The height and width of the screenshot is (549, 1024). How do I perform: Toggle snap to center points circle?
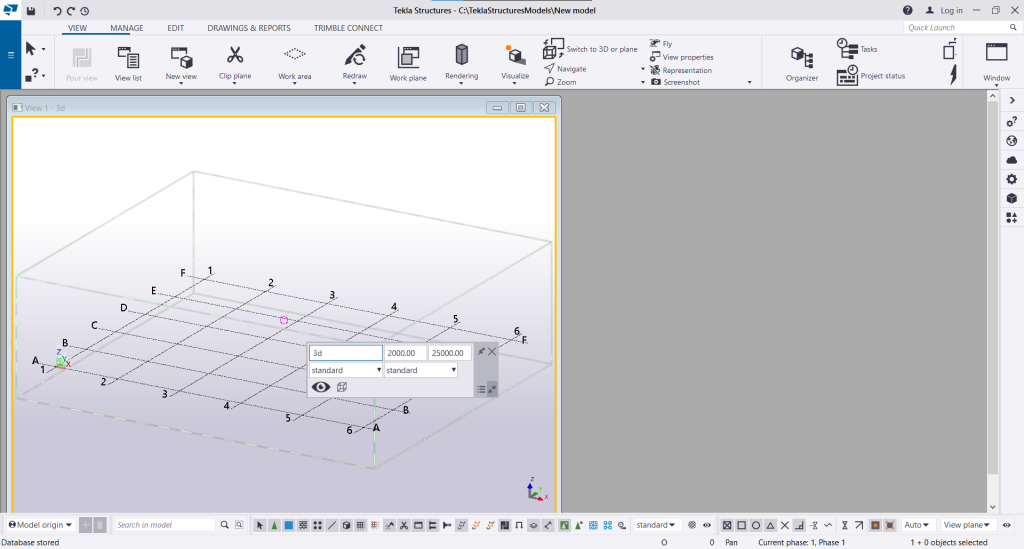[x=756, y=525]
